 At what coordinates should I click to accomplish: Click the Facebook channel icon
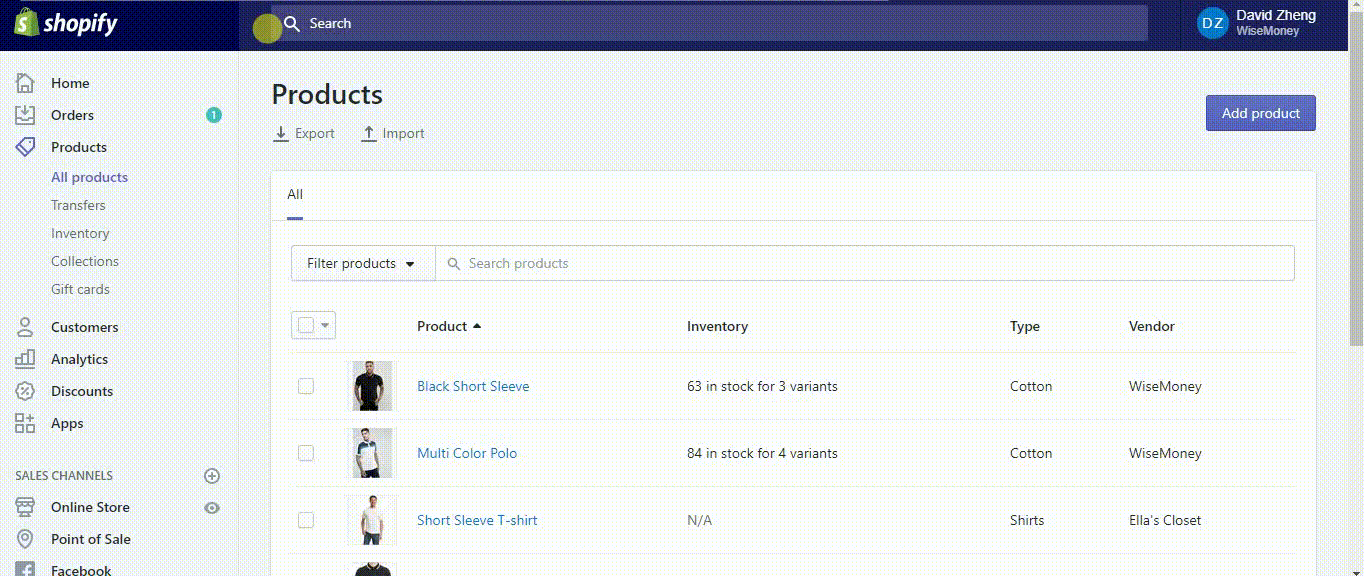(x=25, y=570)
